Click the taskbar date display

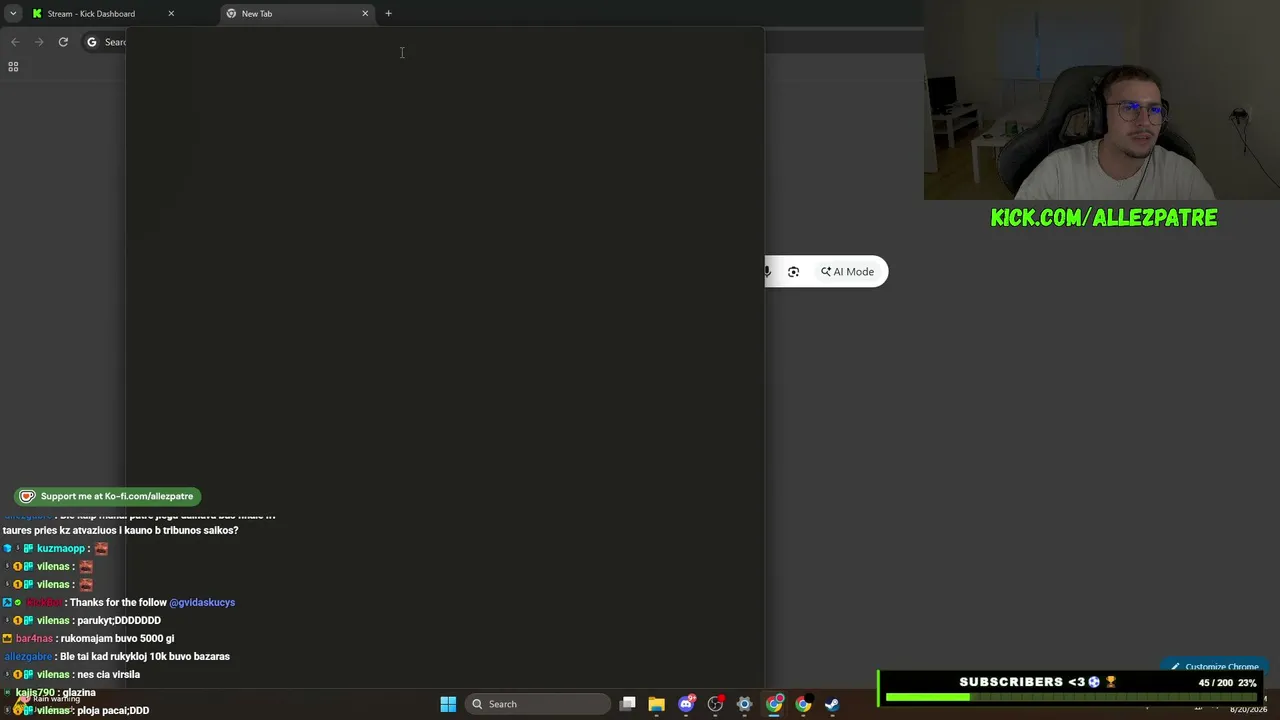coord(1248,709)
